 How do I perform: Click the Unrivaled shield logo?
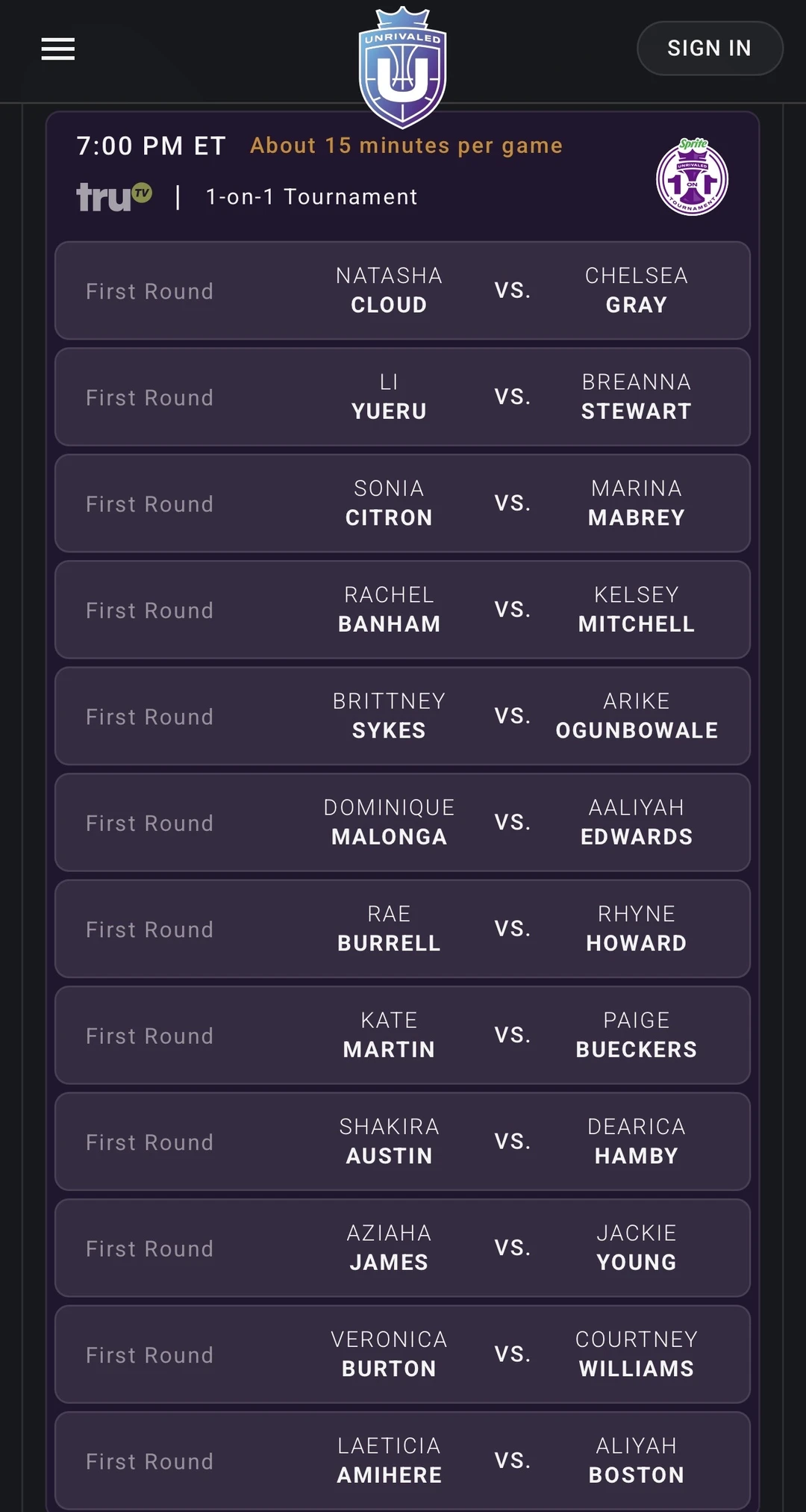point(403,69)
